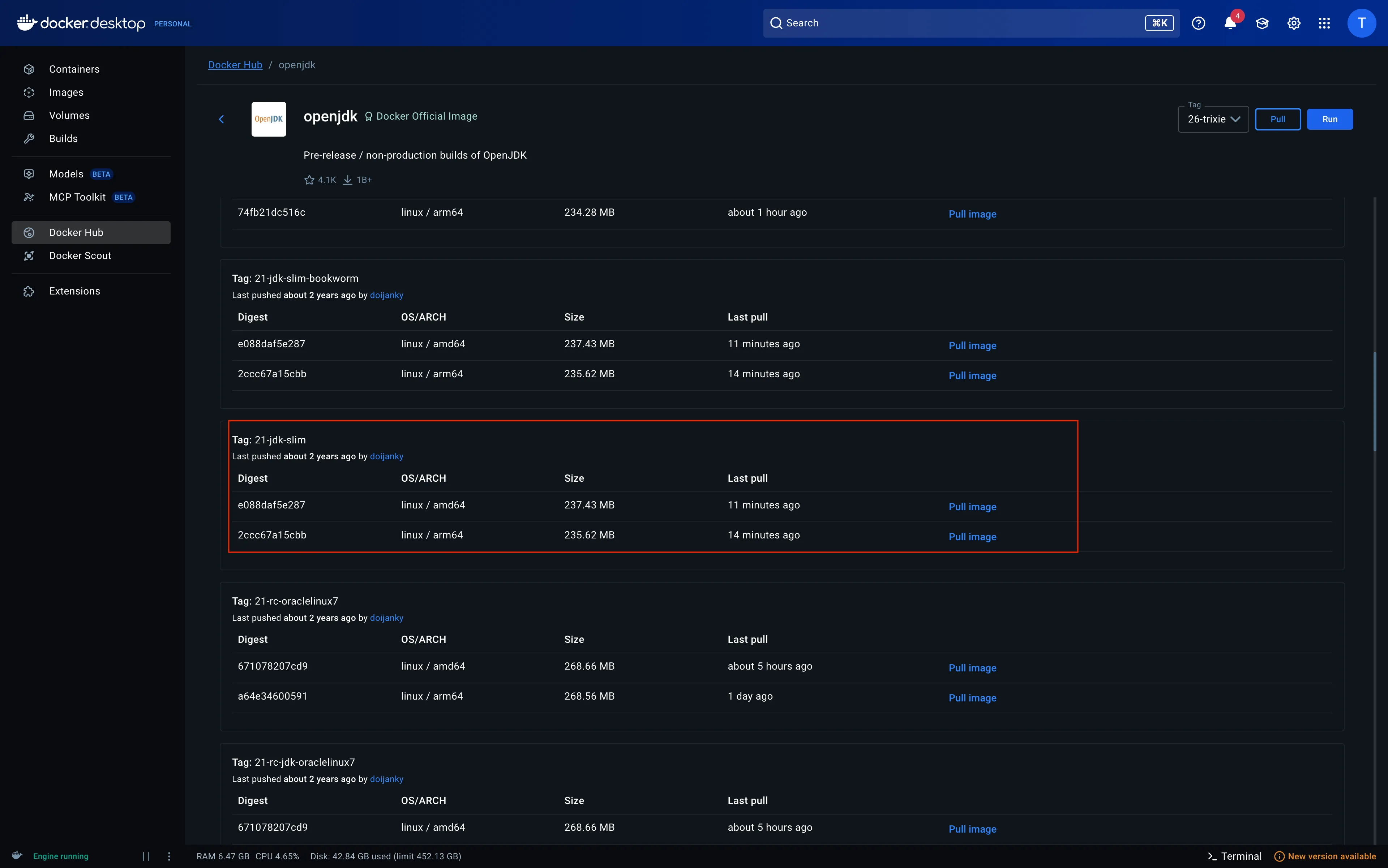Click the Images sidebar icon

click(29, 93)
